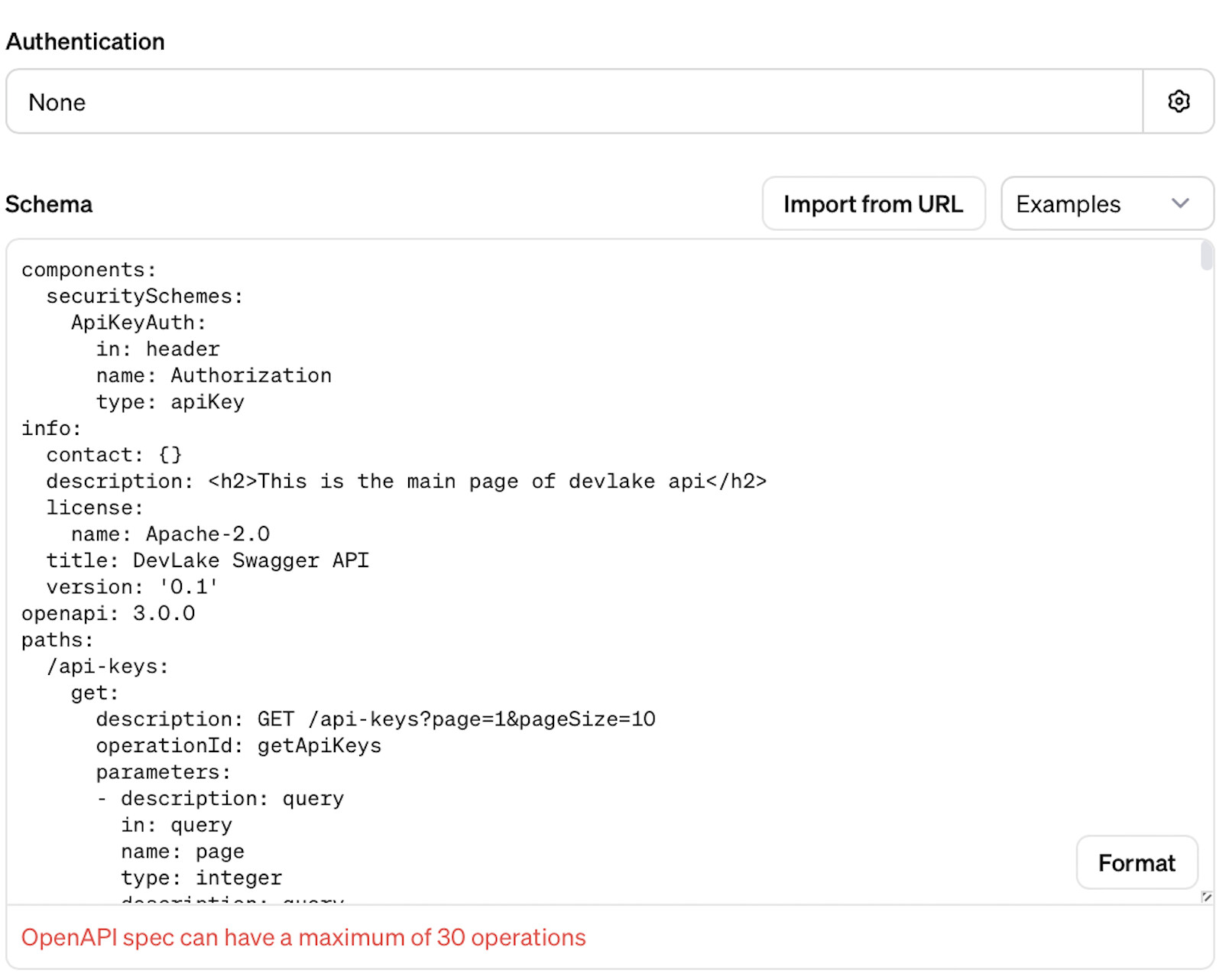Click the operationId getApiKeys line
The image size is (1229, 980).
[238, 745]
